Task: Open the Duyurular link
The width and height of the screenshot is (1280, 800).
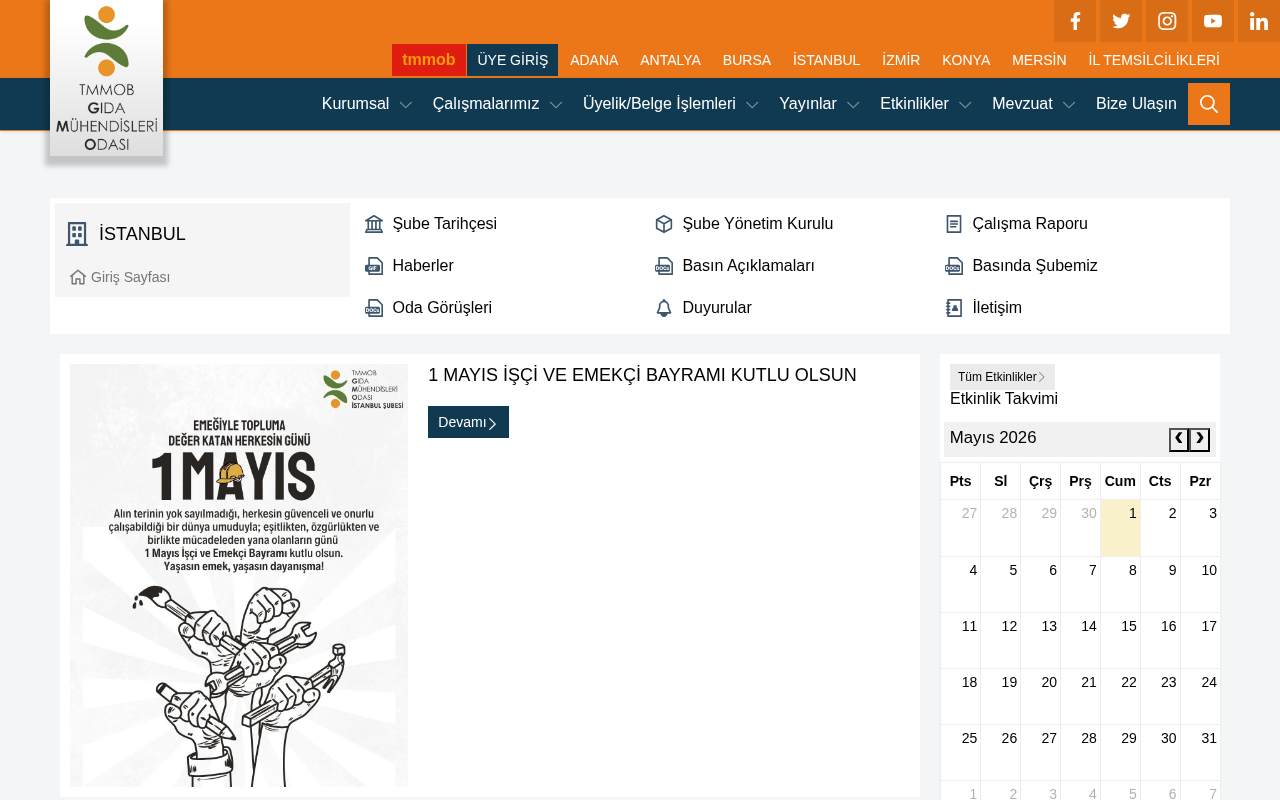Action: (717, 308)
